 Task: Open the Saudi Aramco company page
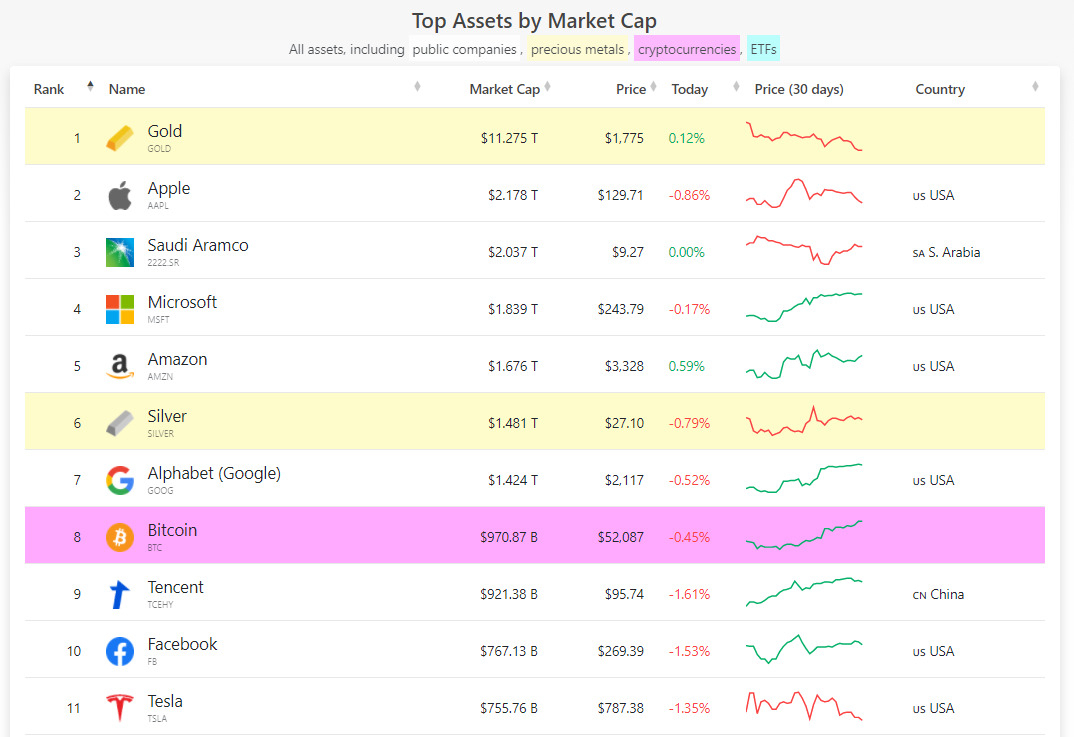tap(198, 245)
